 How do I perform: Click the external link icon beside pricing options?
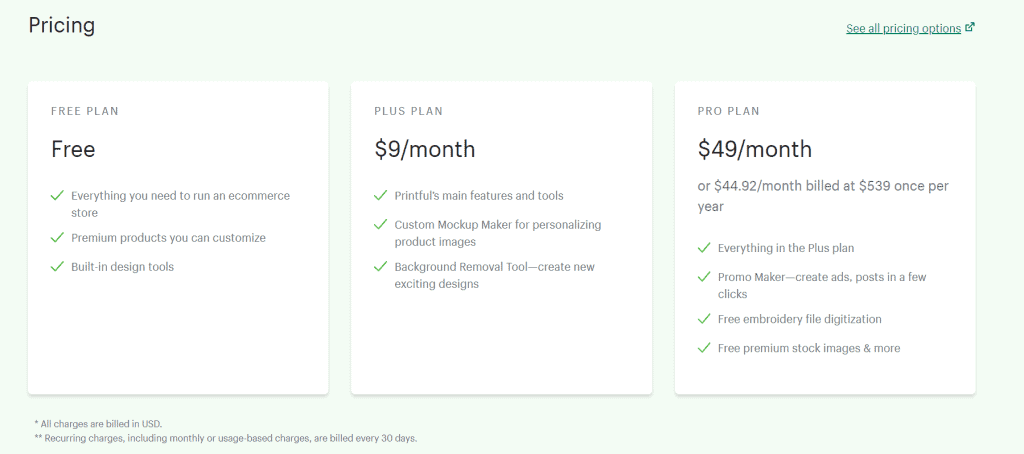tap(970, 27)
